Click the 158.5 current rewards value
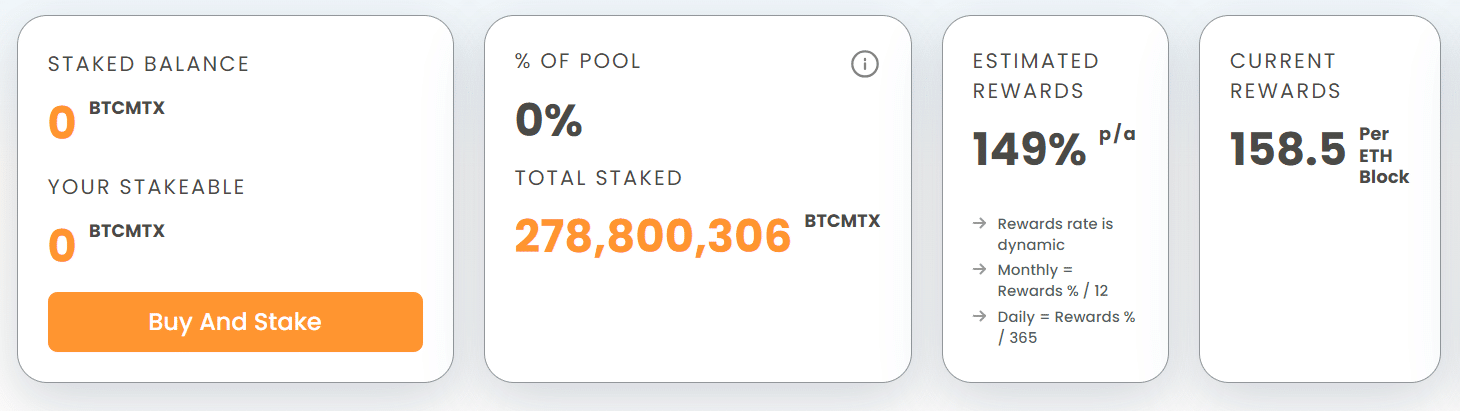The height and width of the screenshot is (411, 1460). pyautogui.click(x=1288, y=150)
